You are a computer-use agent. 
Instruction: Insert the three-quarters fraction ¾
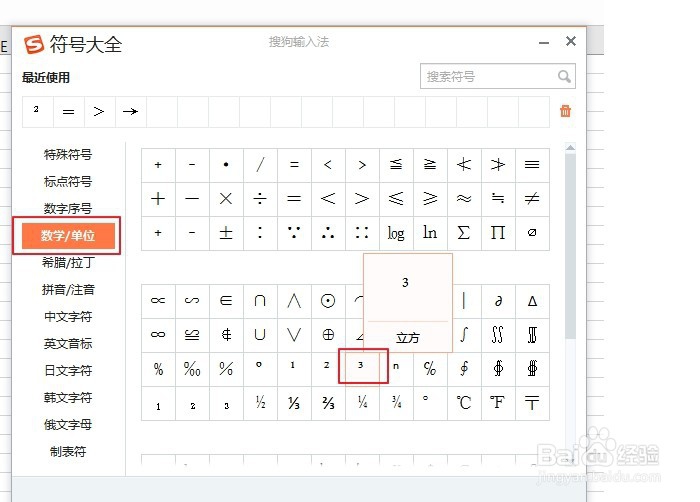tap(396, 403)
